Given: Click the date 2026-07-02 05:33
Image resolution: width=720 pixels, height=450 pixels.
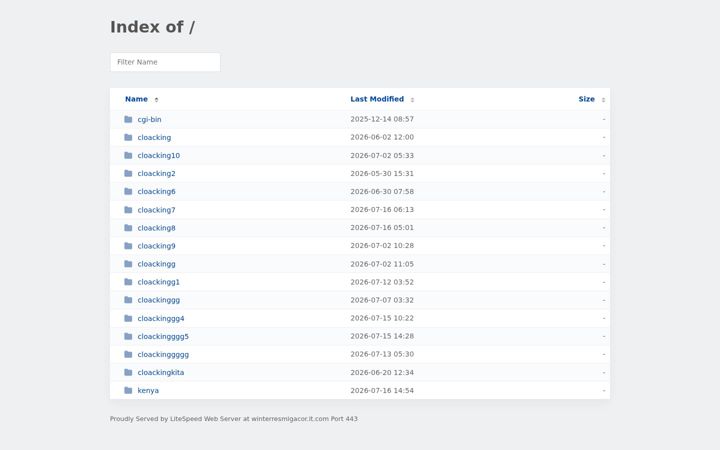Looking at the screenshot, I should tap(382, 156).
